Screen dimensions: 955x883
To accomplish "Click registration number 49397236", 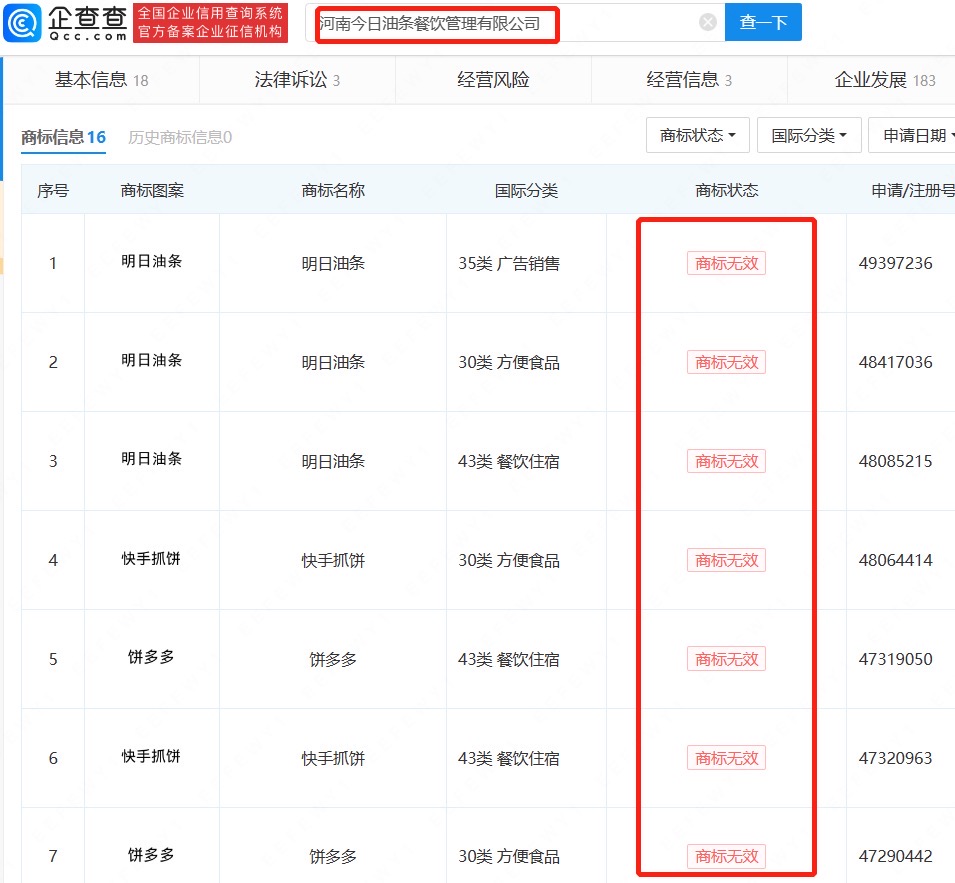I will 895,263.
